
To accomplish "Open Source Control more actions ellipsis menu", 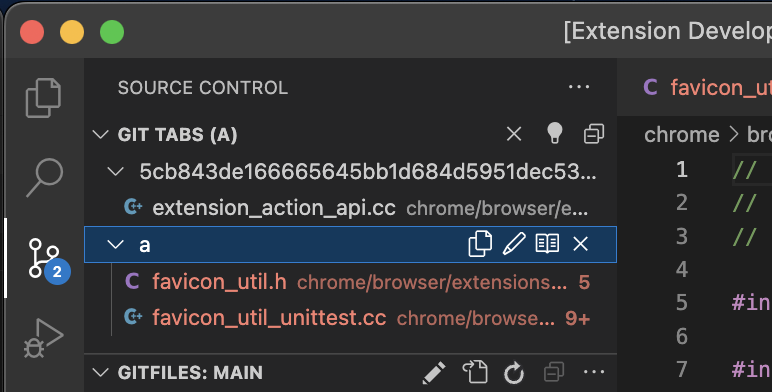I will point(579,87).
